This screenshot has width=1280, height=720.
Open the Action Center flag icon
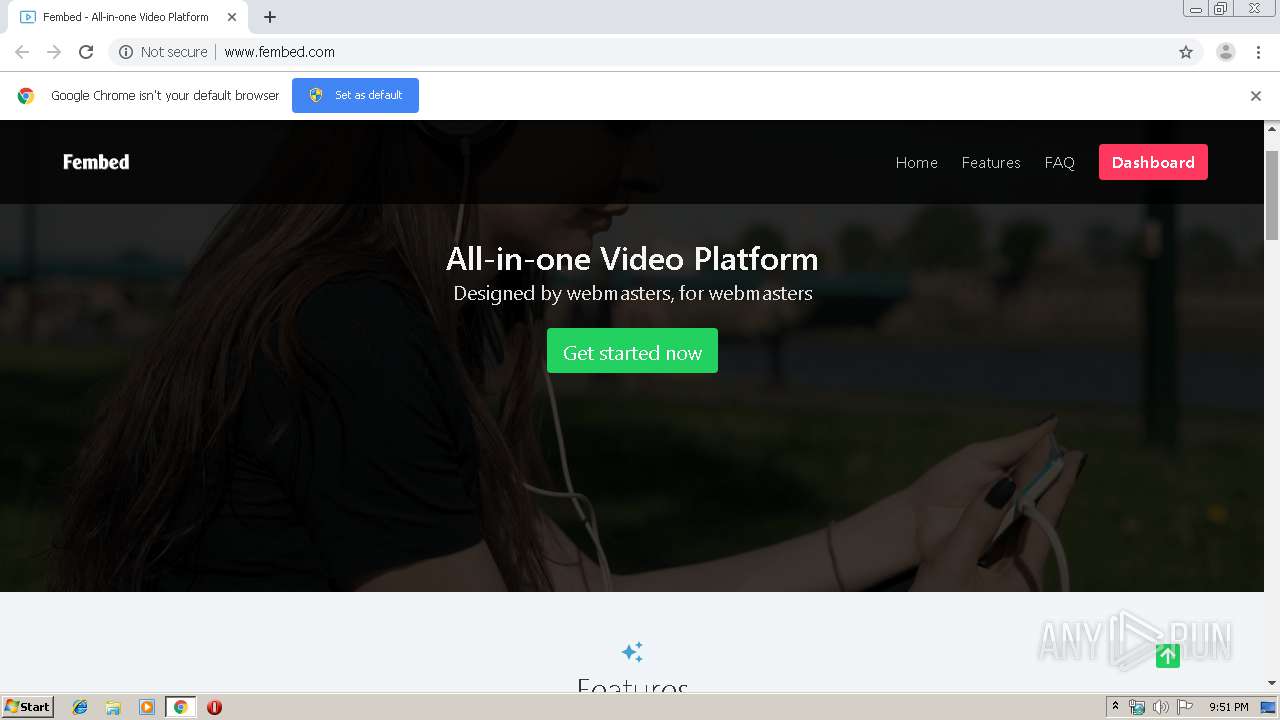1185,707
